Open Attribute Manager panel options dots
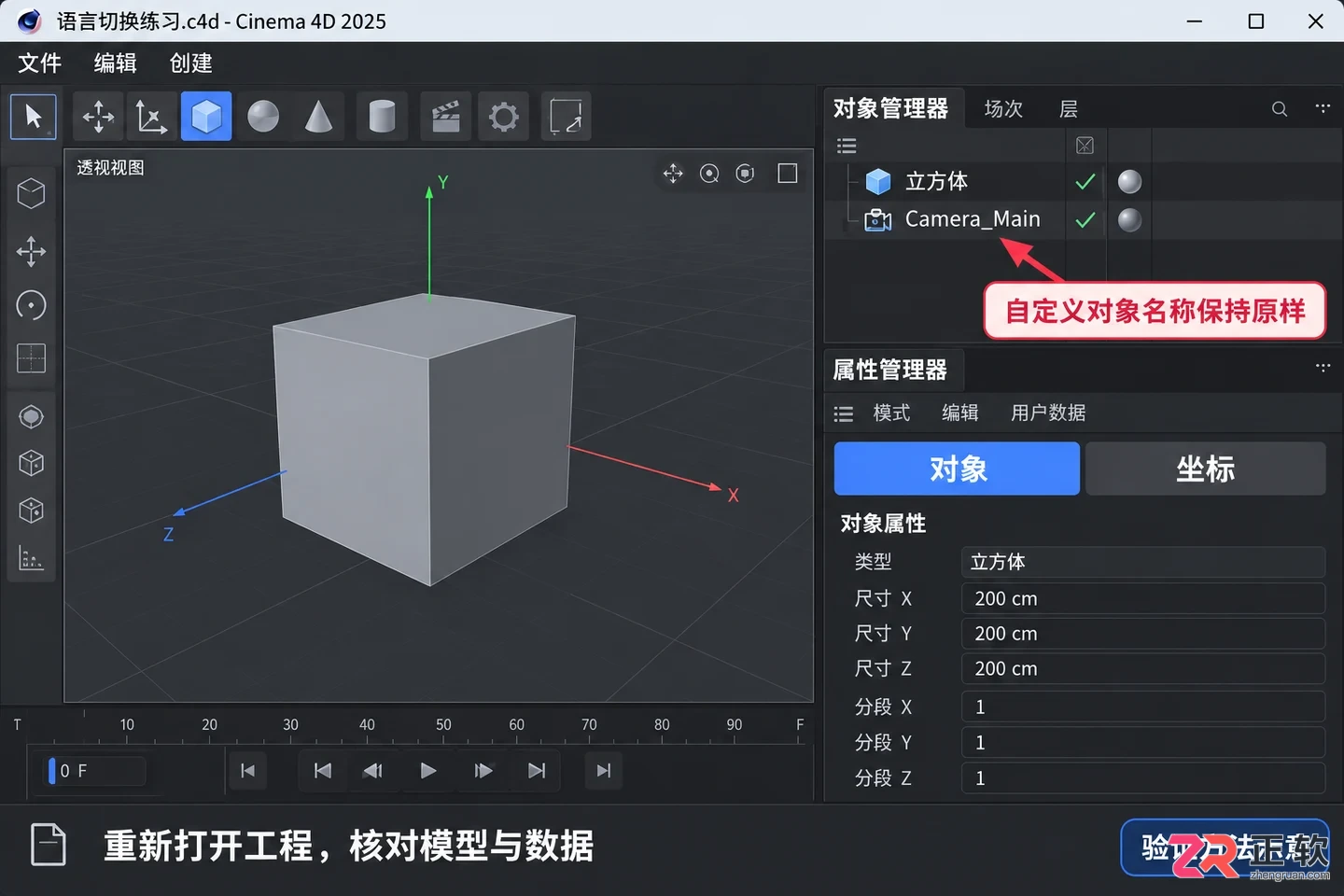The height and width of the screenshot is (896, 1344). point(1323,367)
